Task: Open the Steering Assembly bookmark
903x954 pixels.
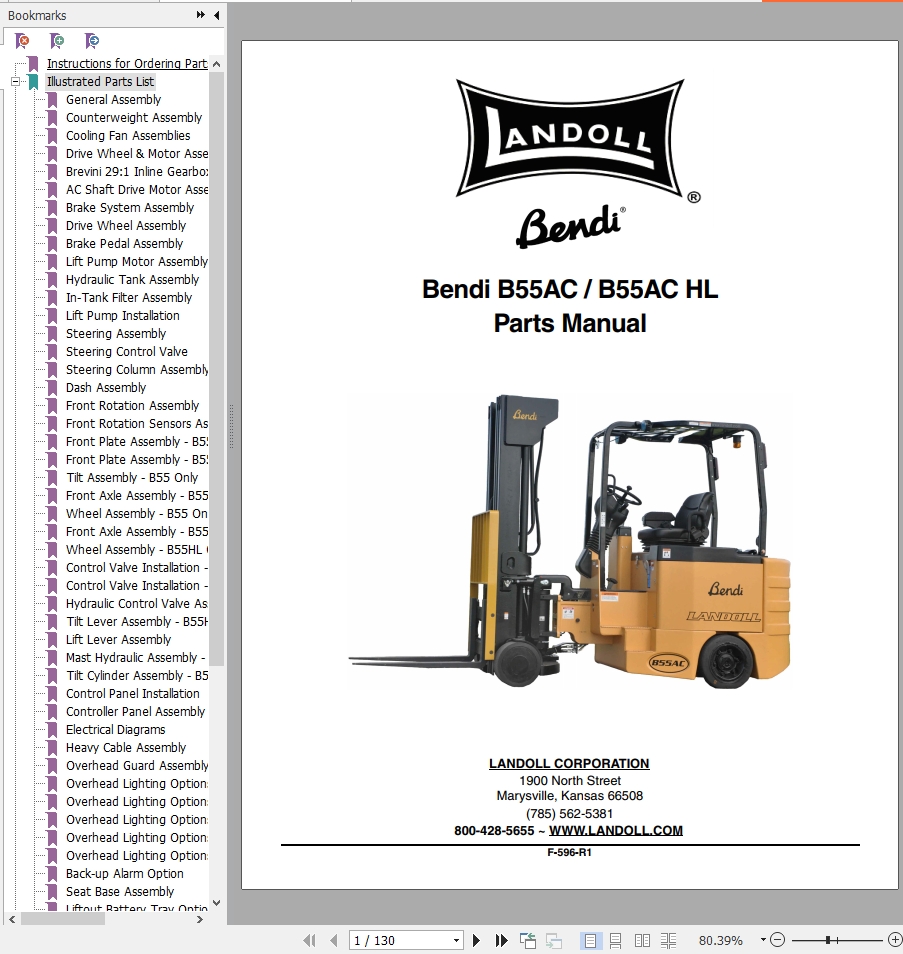Action: click(116, 333)
